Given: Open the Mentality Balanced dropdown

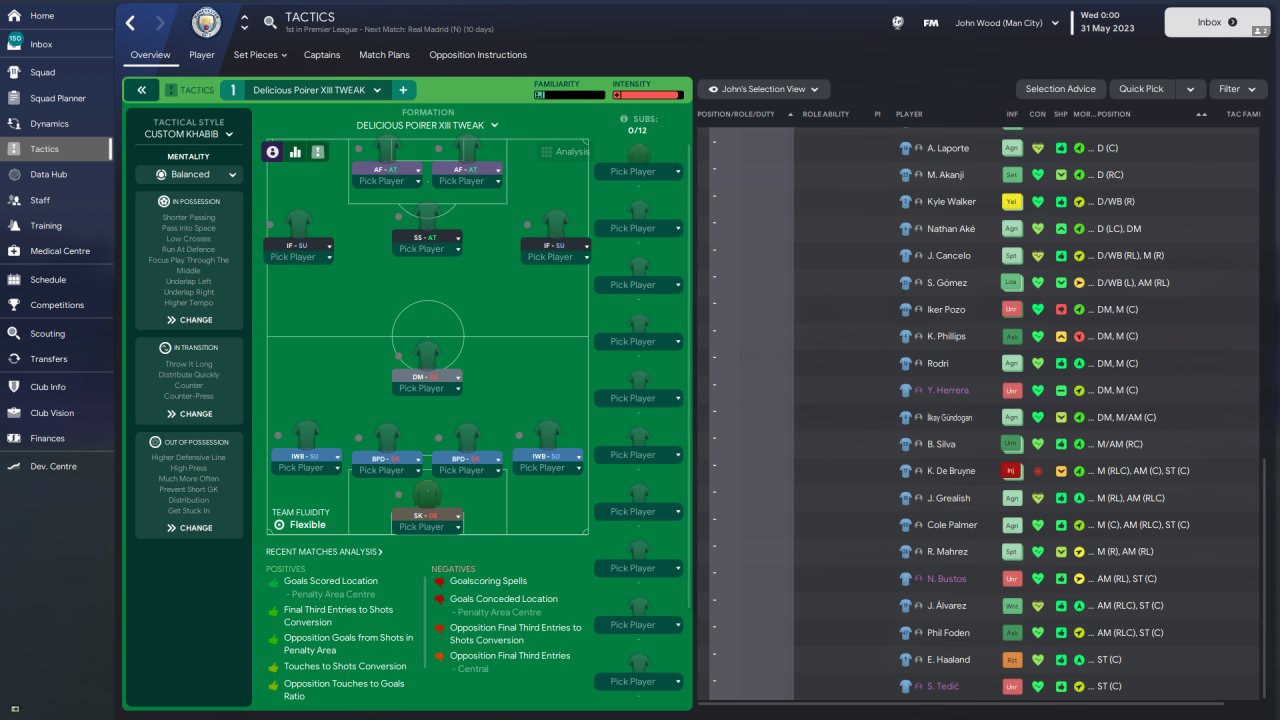Looking at the screenshot, I should pos(189,174).
